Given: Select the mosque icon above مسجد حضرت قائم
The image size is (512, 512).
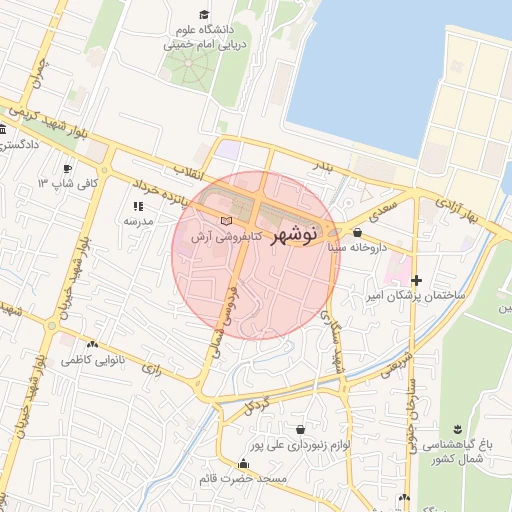Looking at the screenshot, I should pyautogui.click(x=244, y=464).
